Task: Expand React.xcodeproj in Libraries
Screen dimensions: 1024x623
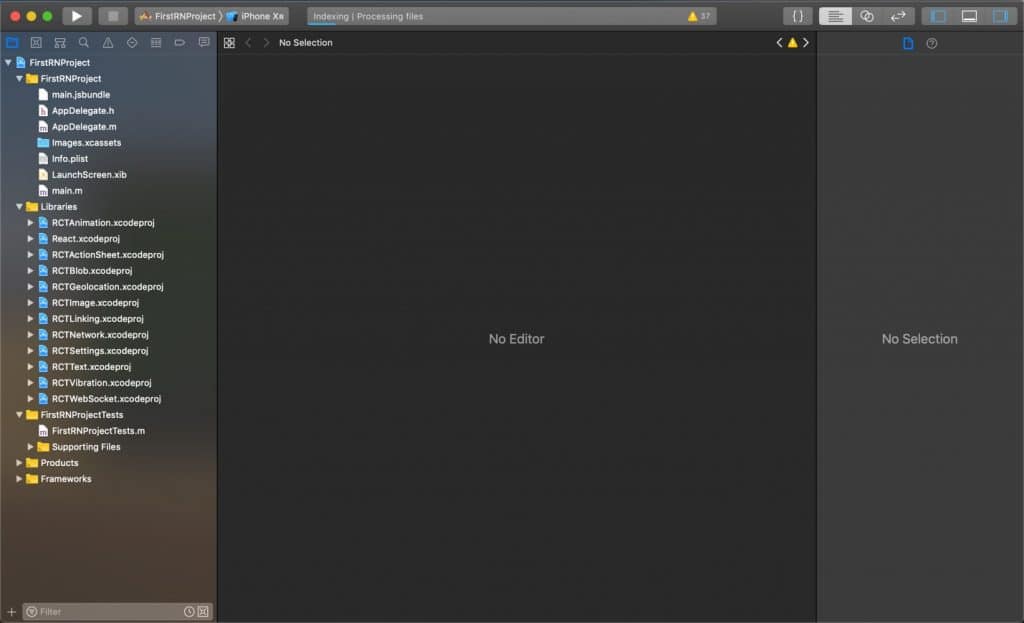Action: click(x=30, y=238)
